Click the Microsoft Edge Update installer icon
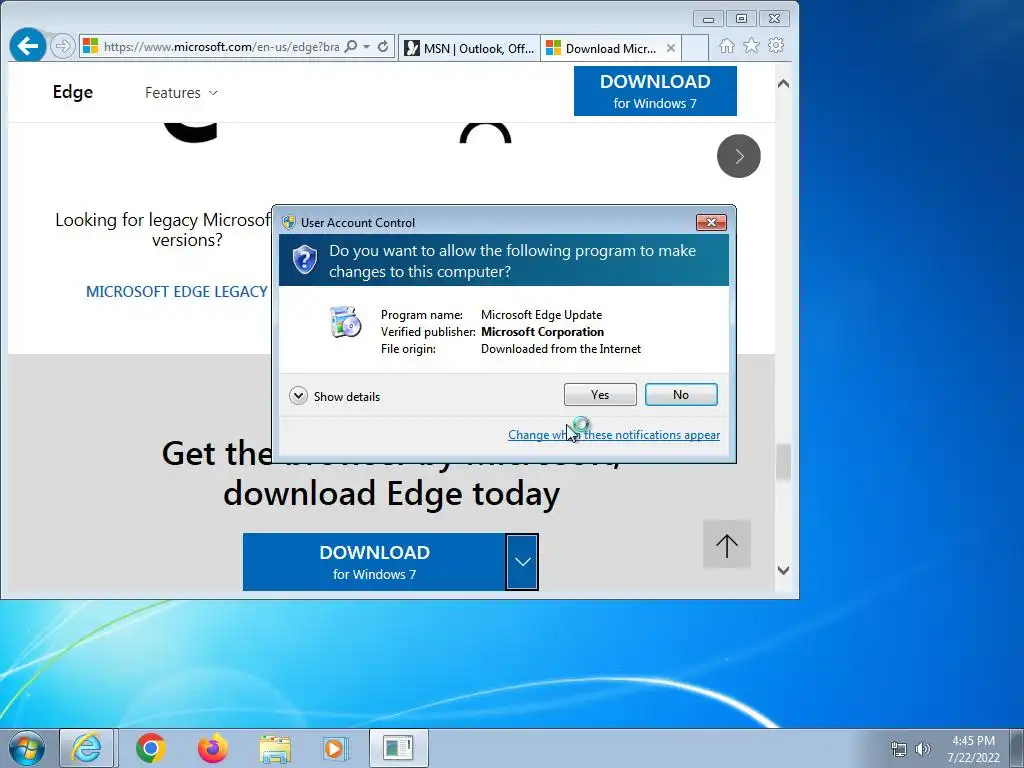This screenshot has width=1024, height=768. coord(346,321)
